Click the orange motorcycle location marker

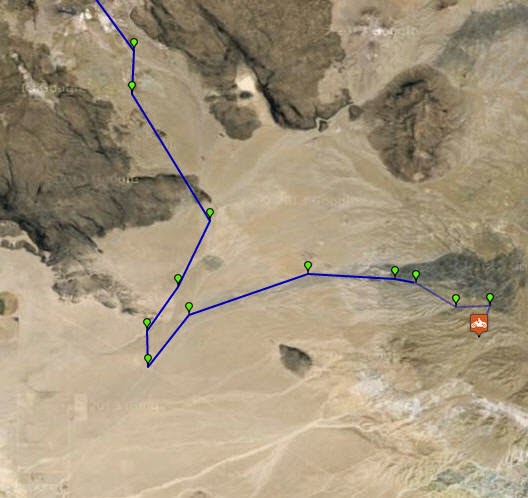click(x=479, y=325)
